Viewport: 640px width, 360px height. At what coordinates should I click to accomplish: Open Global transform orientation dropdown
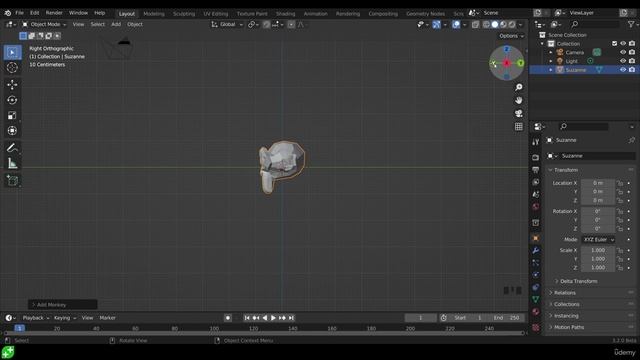coord(227,24)
